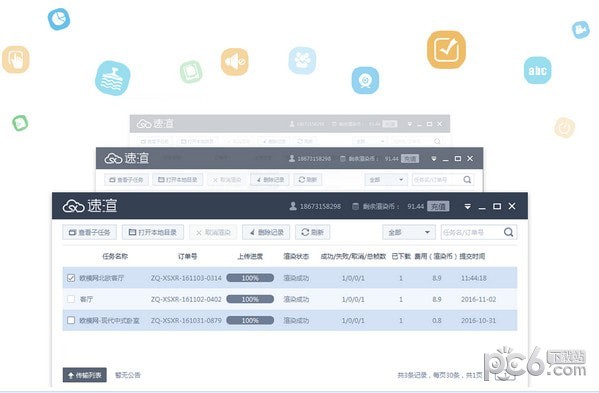Click user 18673158298 in the middle window
599x393 pixels.
pyautogui.click(x=310, y=158)
